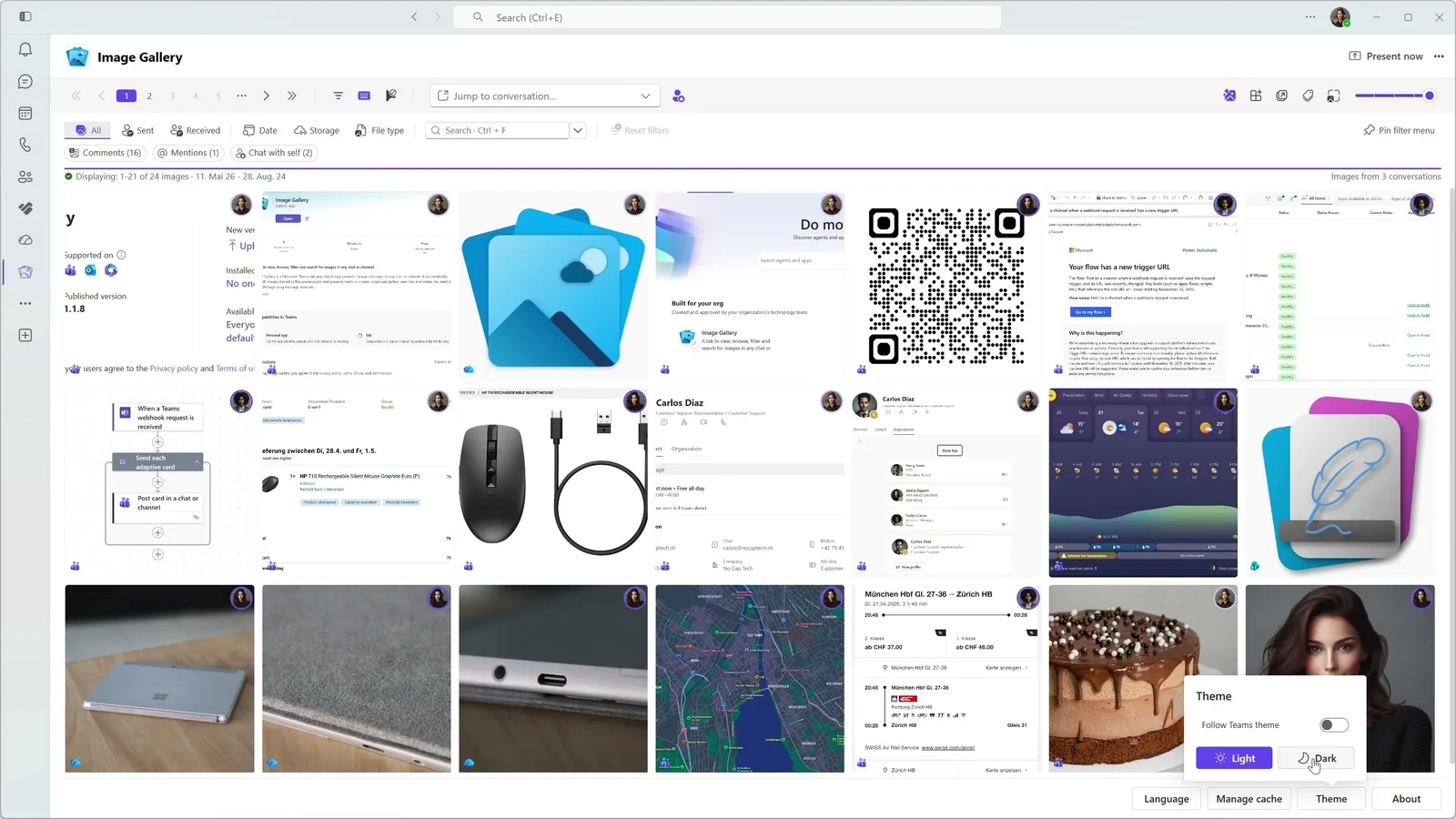The width and height of the screenshot is (1456, 819).
Task: Open the blue photo gallery logo thumbnail
Action: tap(553, 286)
